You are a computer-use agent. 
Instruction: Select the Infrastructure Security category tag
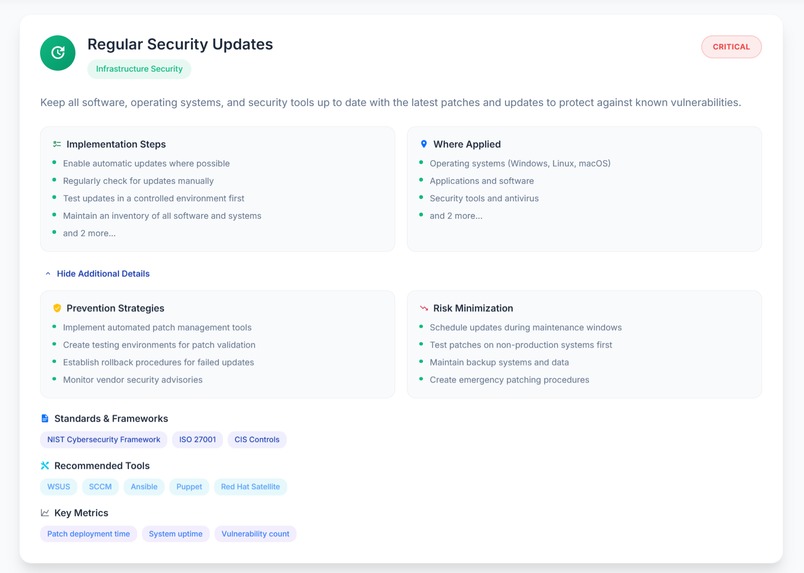coord(139,69)
